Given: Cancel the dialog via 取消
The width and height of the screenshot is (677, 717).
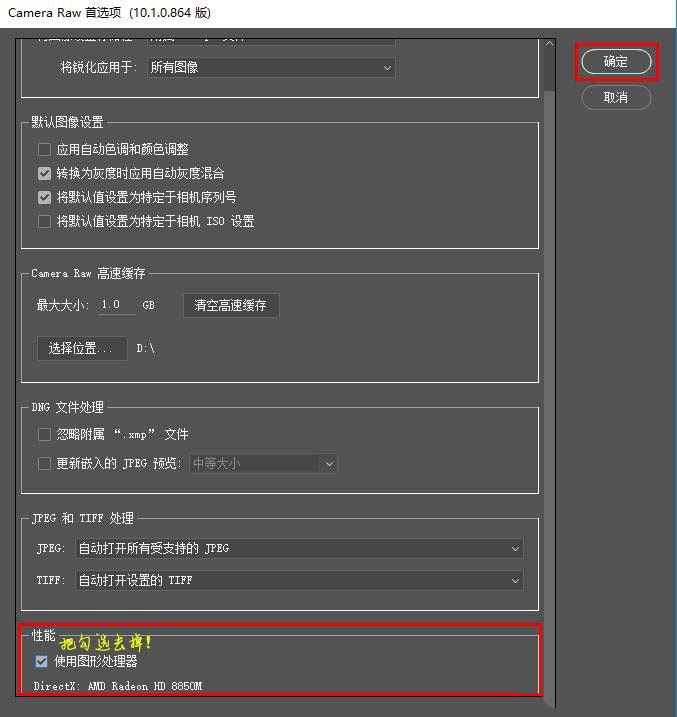Looking at the screenshot, I should [x=616, y=97].
